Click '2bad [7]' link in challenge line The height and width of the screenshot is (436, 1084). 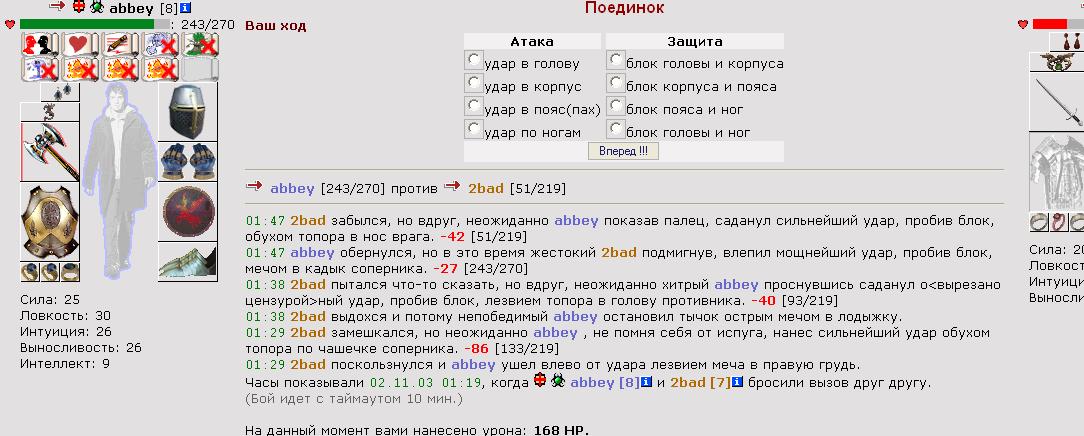(x=700, y=383)
